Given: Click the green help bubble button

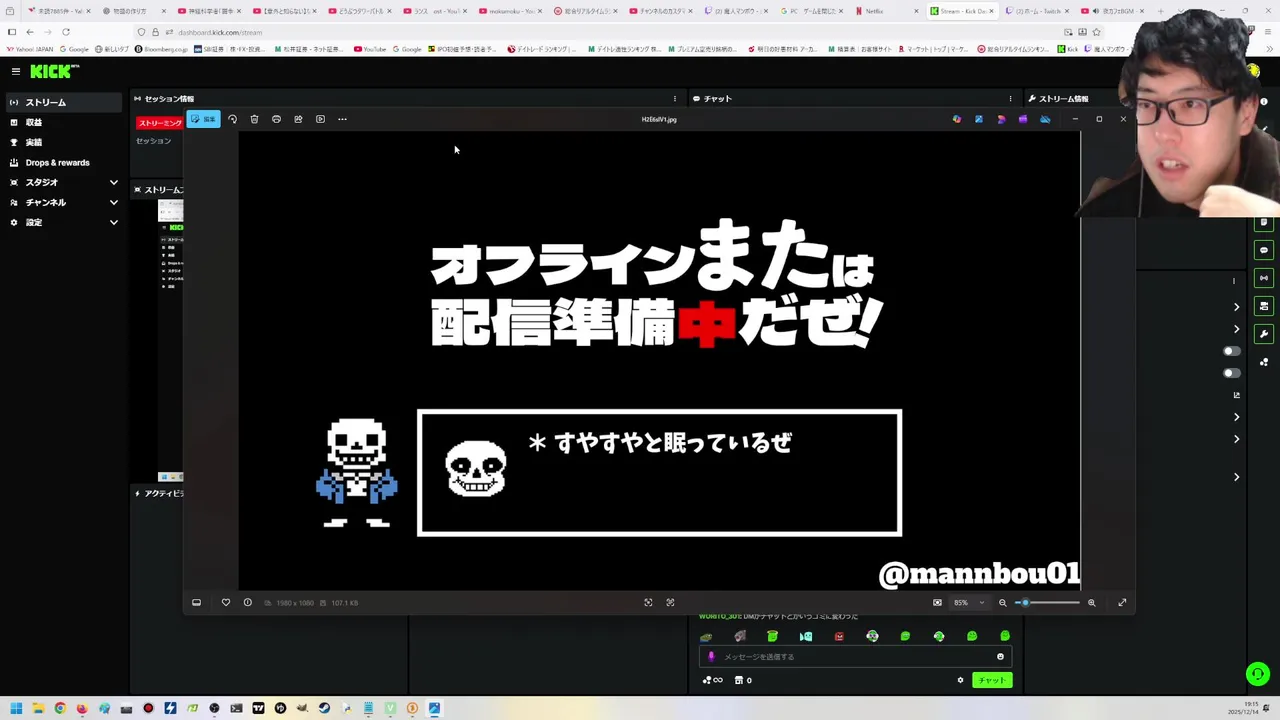Looking at the screenshot, I should (x=1257, y=675).
